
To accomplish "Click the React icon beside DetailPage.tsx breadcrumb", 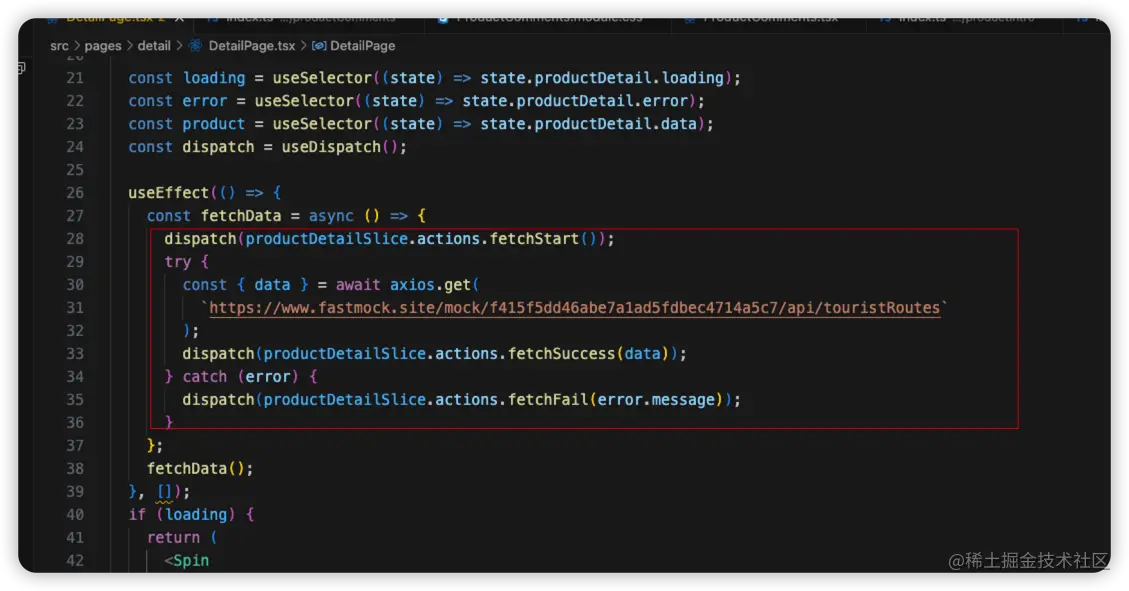I will coord(195,45).
